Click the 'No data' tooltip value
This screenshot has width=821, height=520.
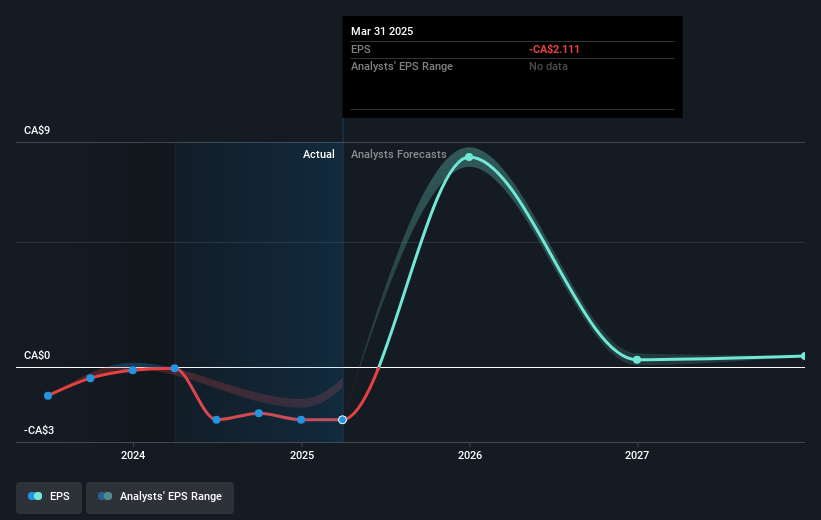pyautogui.click(x=548, y=67)
